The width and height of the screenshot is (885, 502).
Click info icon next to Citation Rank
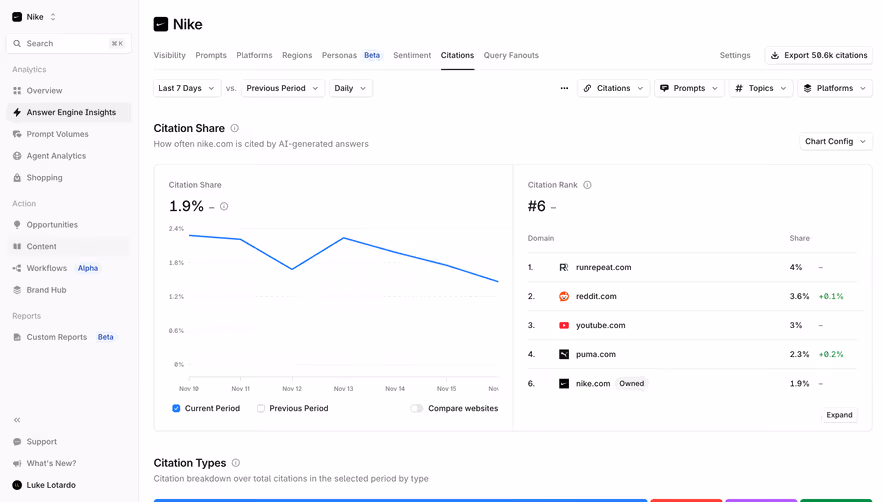(588, 185)
